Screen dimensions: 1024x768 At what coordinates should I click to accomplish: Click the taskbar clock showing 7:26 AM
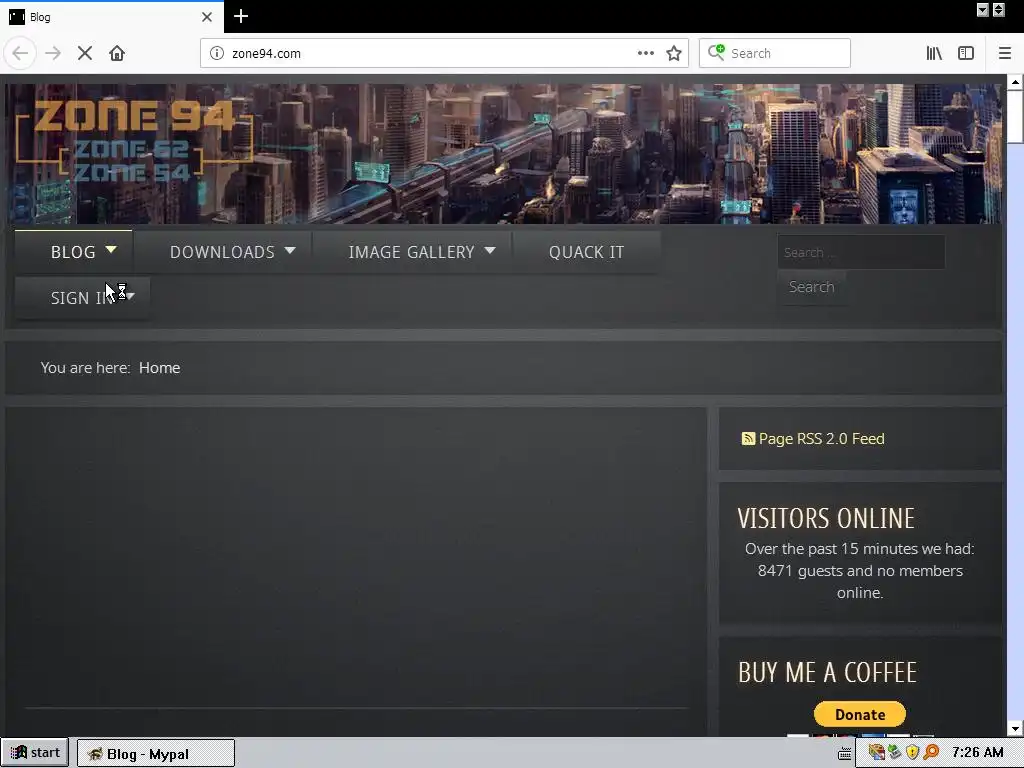[x=978, y=752]
